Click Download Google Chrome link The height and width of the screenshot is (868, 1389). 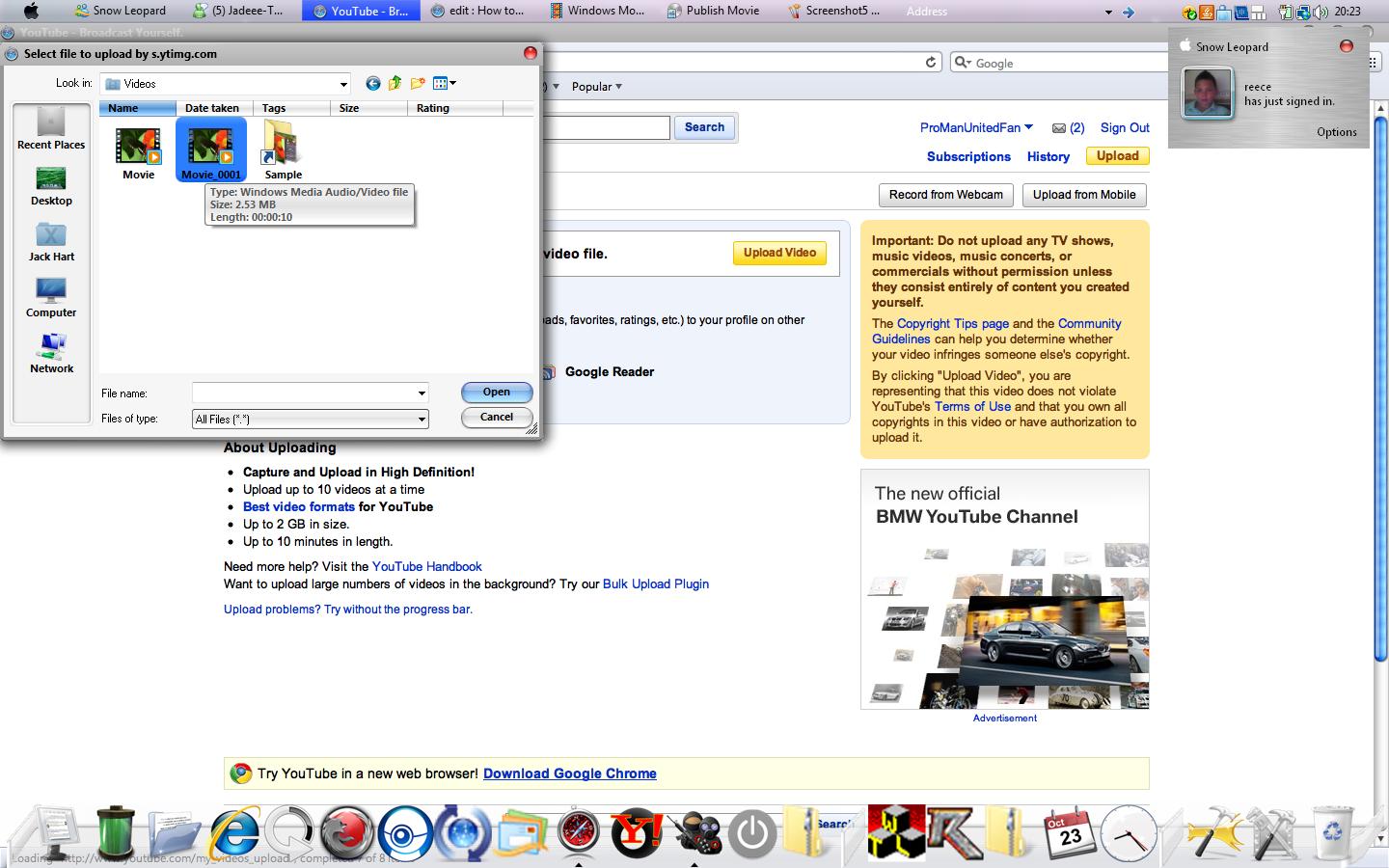(570, 773)
